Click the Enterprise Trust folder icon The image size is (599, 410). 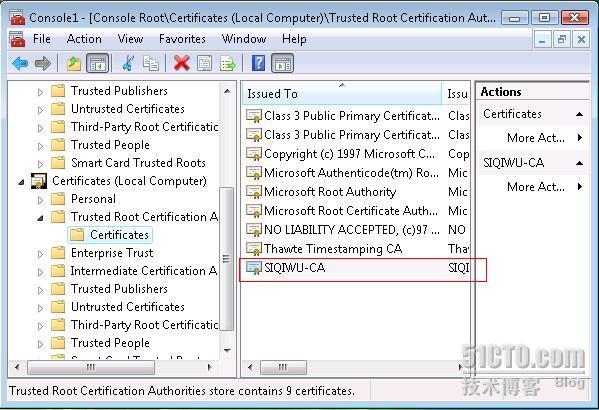tap(58, 253)
